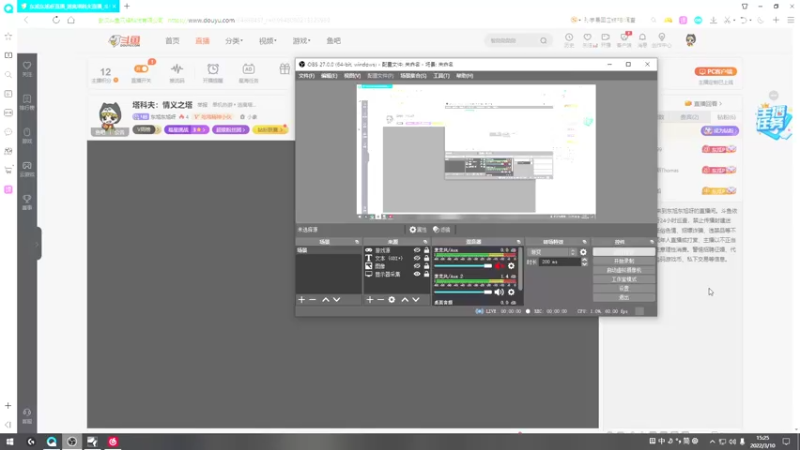Image resolution: width=800 pixels, height=450 pixels.
Task: Pop out the Scenes dock panel icon
Action: 357,242
